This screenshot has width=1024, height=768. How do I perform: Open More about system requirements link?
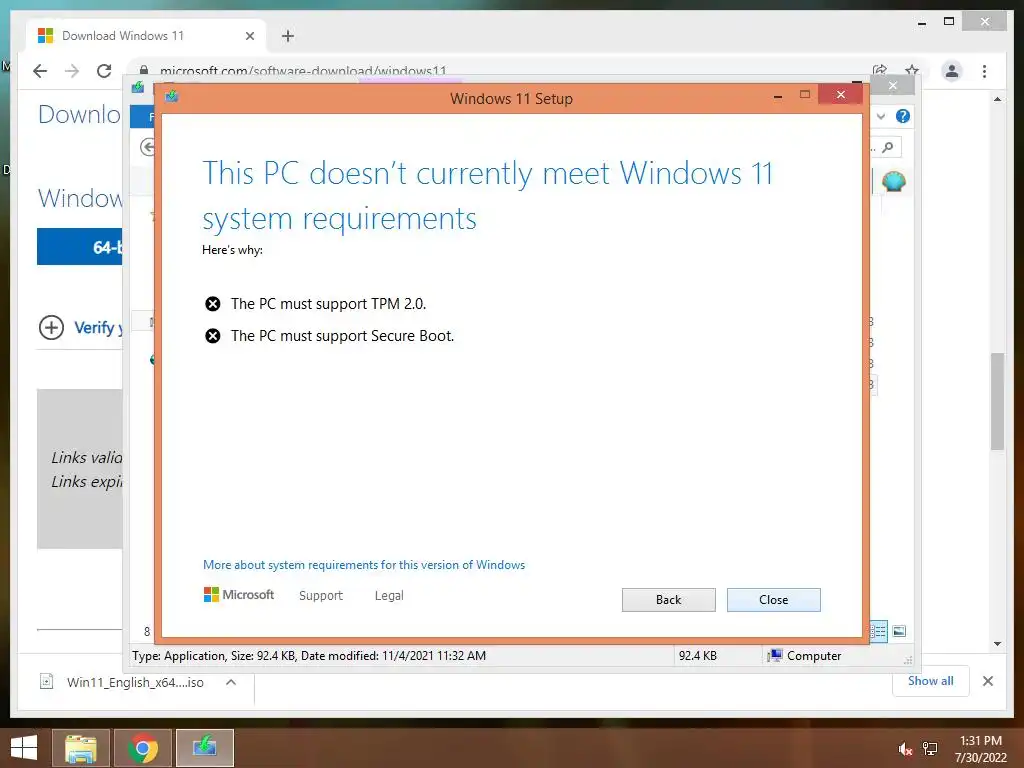[364, 565]
